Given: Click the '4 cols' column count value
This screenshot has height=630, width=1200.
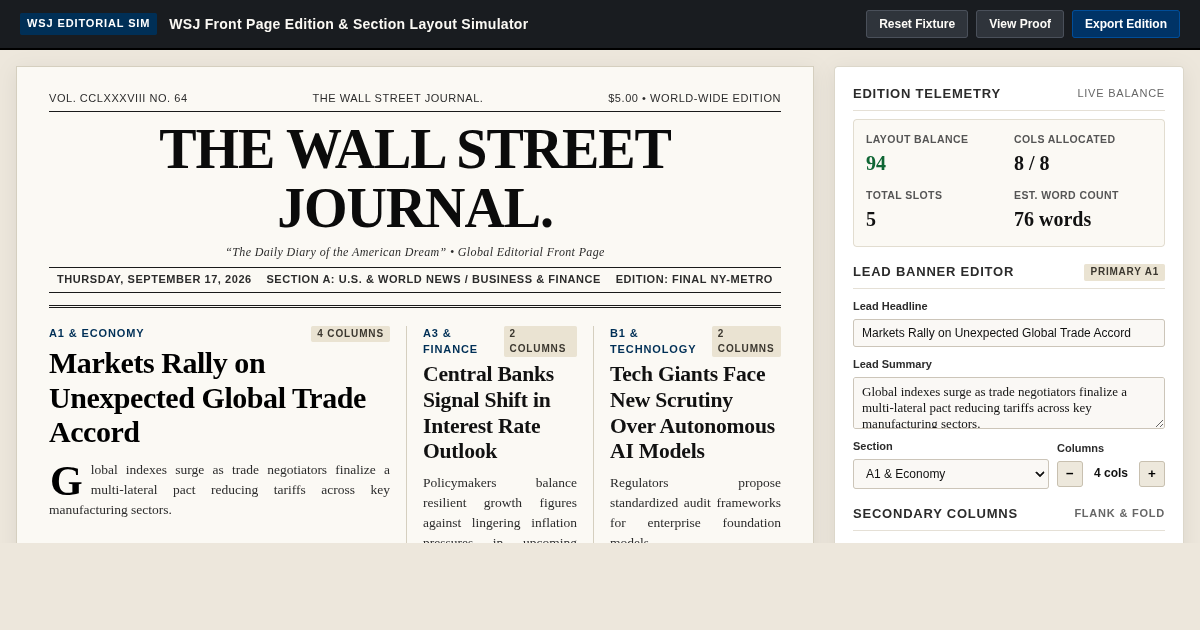Looking at the screenshot, I should [1111, 473].
